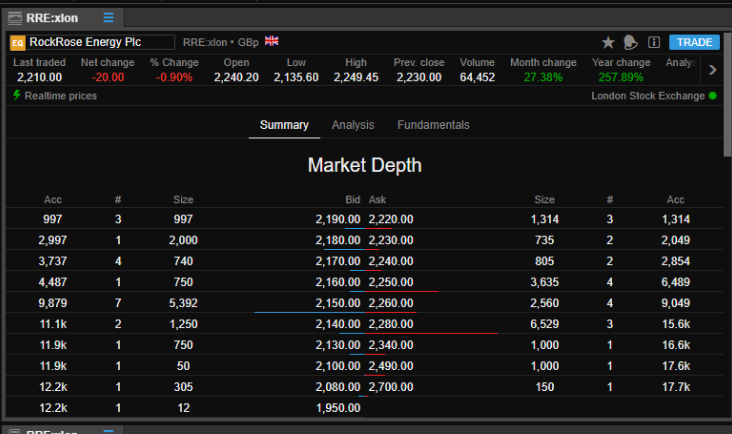The height and width of the screenshot is (434, 732).
Task: Click bid price 2,190.00
Action: pos(338,219)
